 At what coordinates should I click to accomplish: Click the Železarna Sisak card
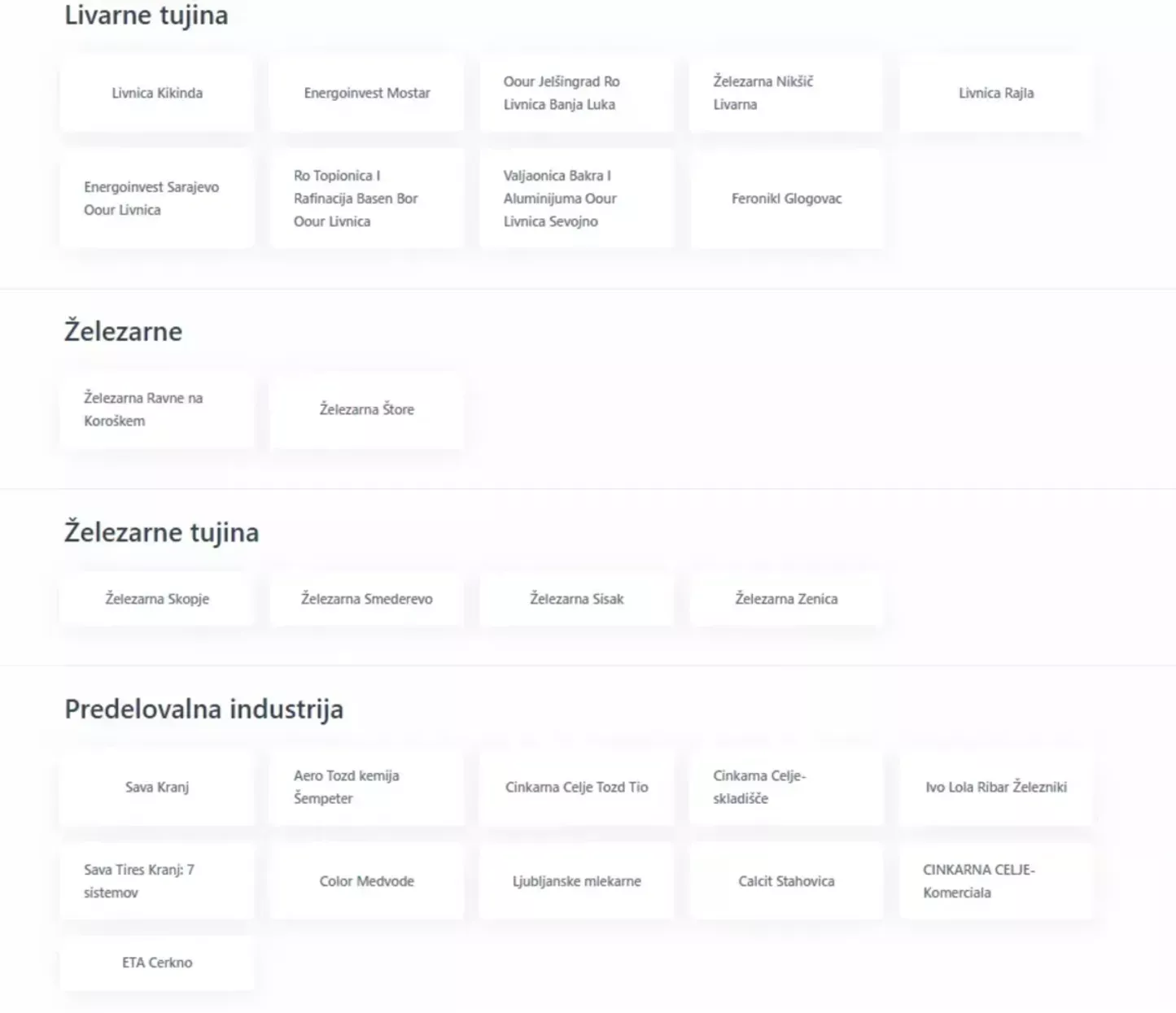pos(576,599)
